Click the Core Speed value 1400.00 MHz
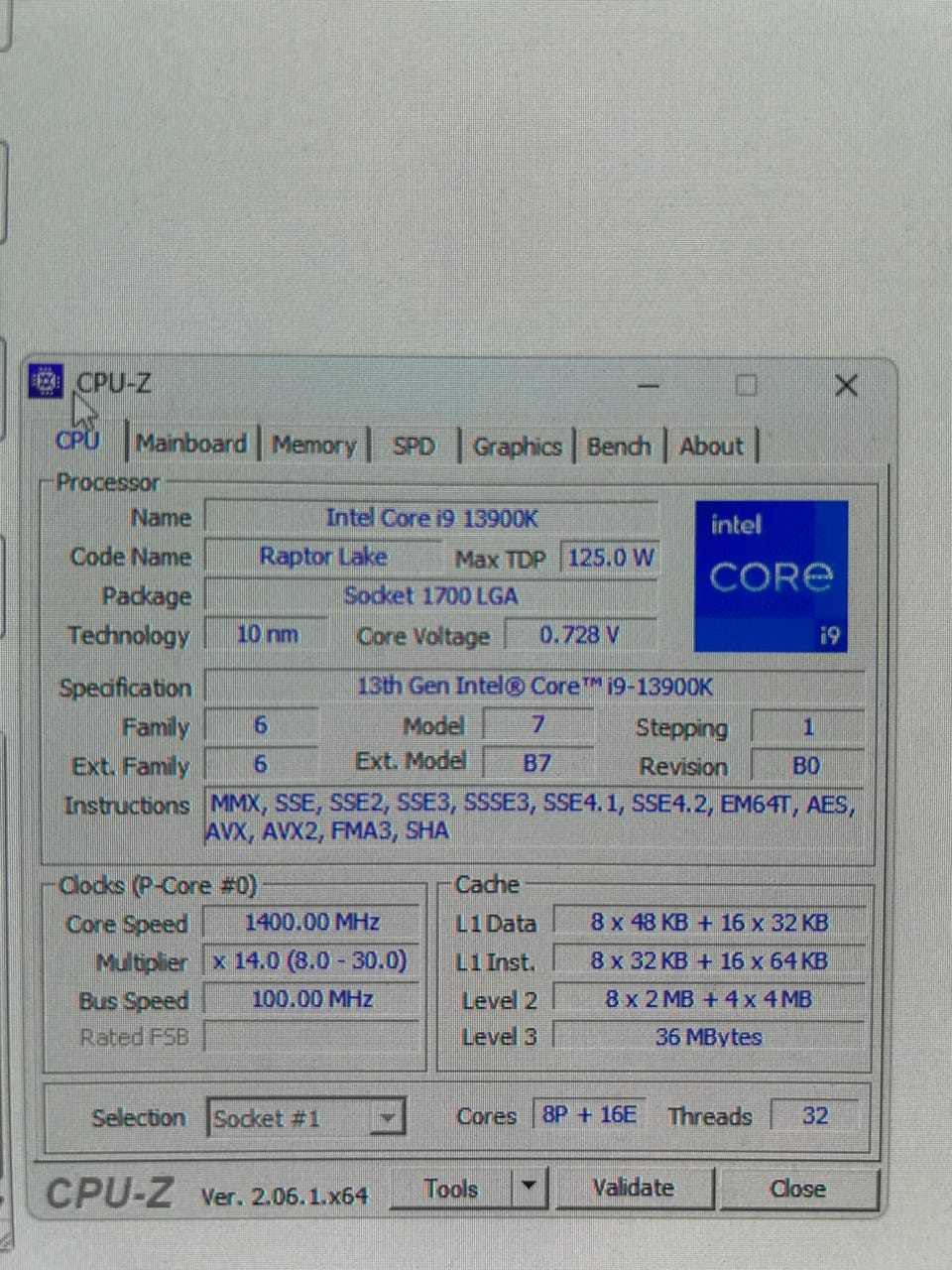Screen dimensions: 952x1270 tap(312, 922)
